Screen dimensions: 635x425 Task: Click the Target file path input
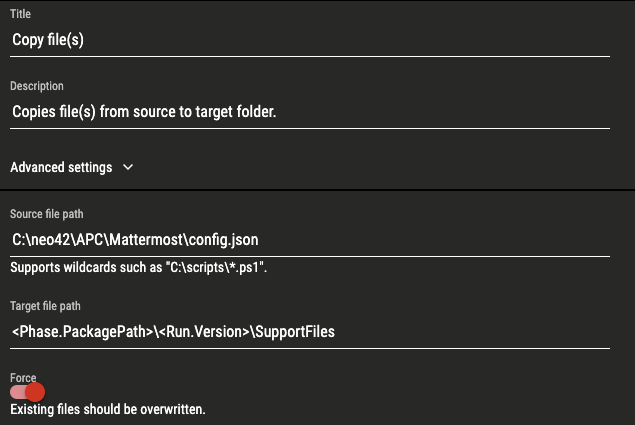[x=310, y=332]
